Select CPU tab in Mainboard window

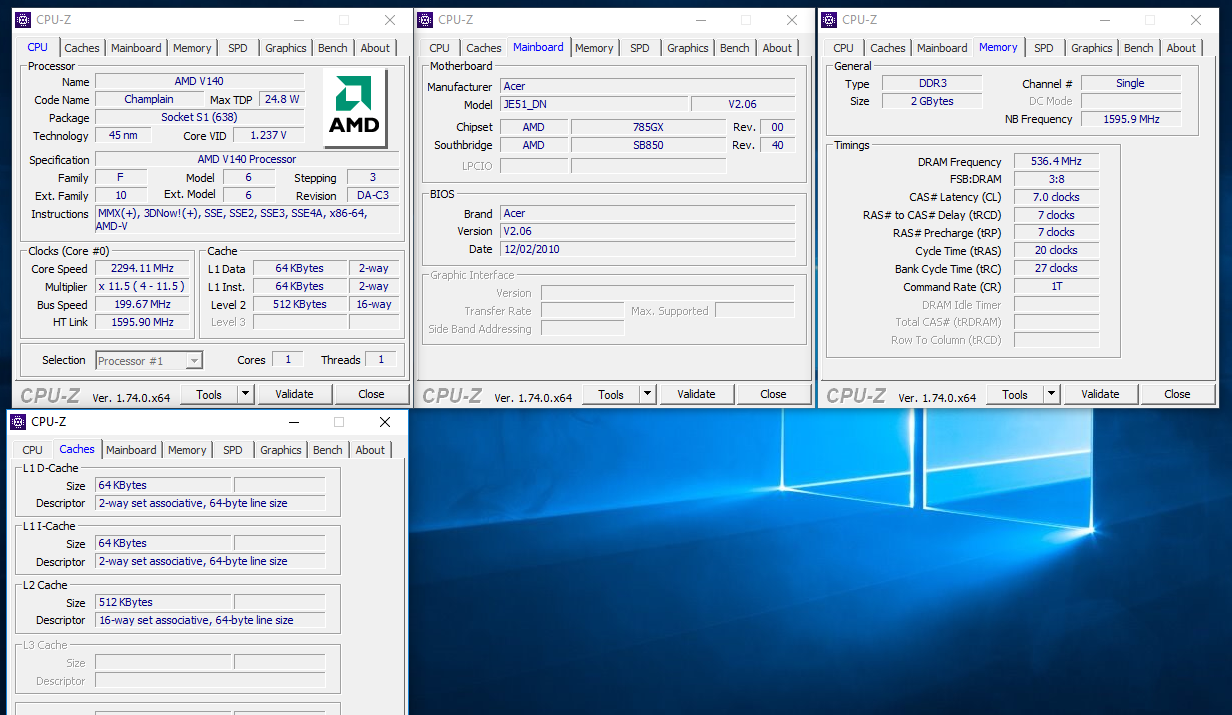(440, 48)
